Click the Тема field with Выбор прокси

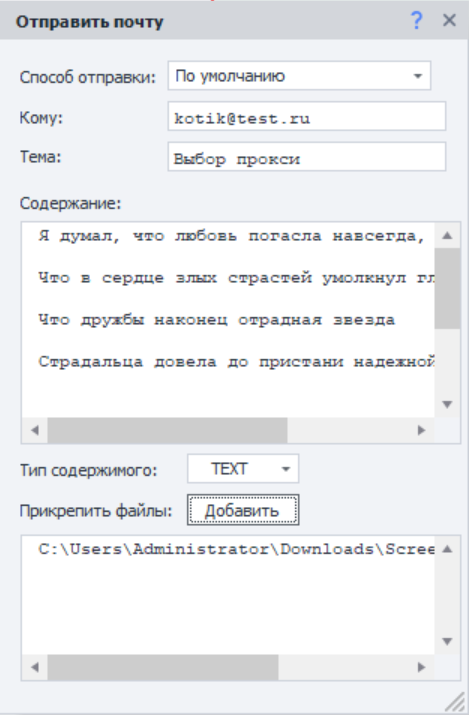(307, 157)
